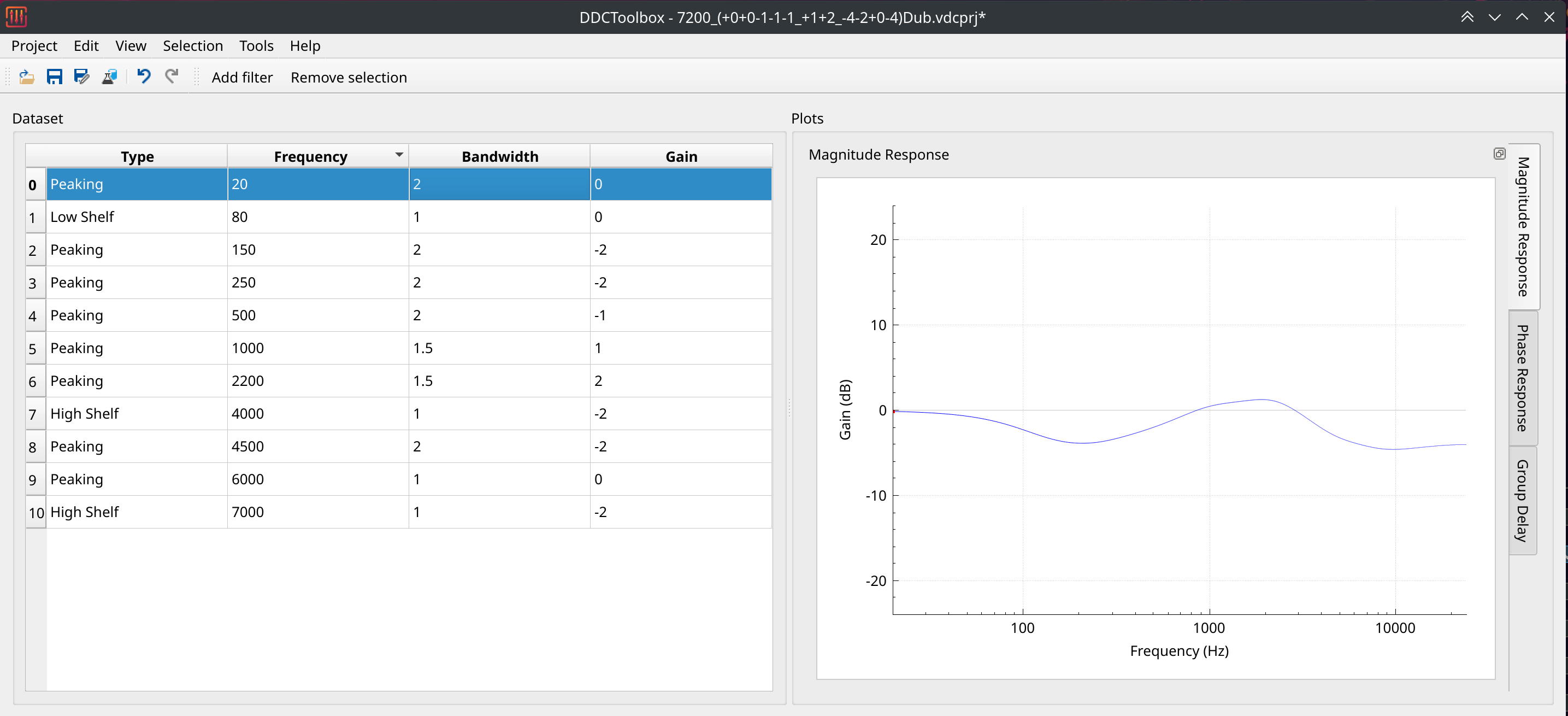This screenshot has width=1568, height=716.
Task: Click the Remove selection button
Action: coord(348,77)
